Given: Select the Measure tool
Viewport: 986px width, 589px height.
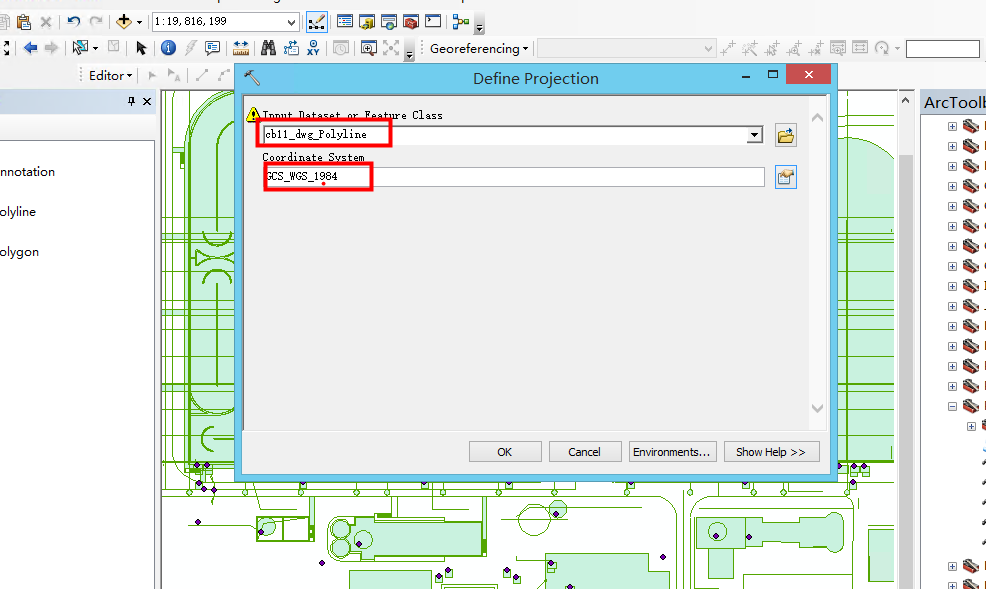Looking at the screenshot, I should (x=240, y=48).
